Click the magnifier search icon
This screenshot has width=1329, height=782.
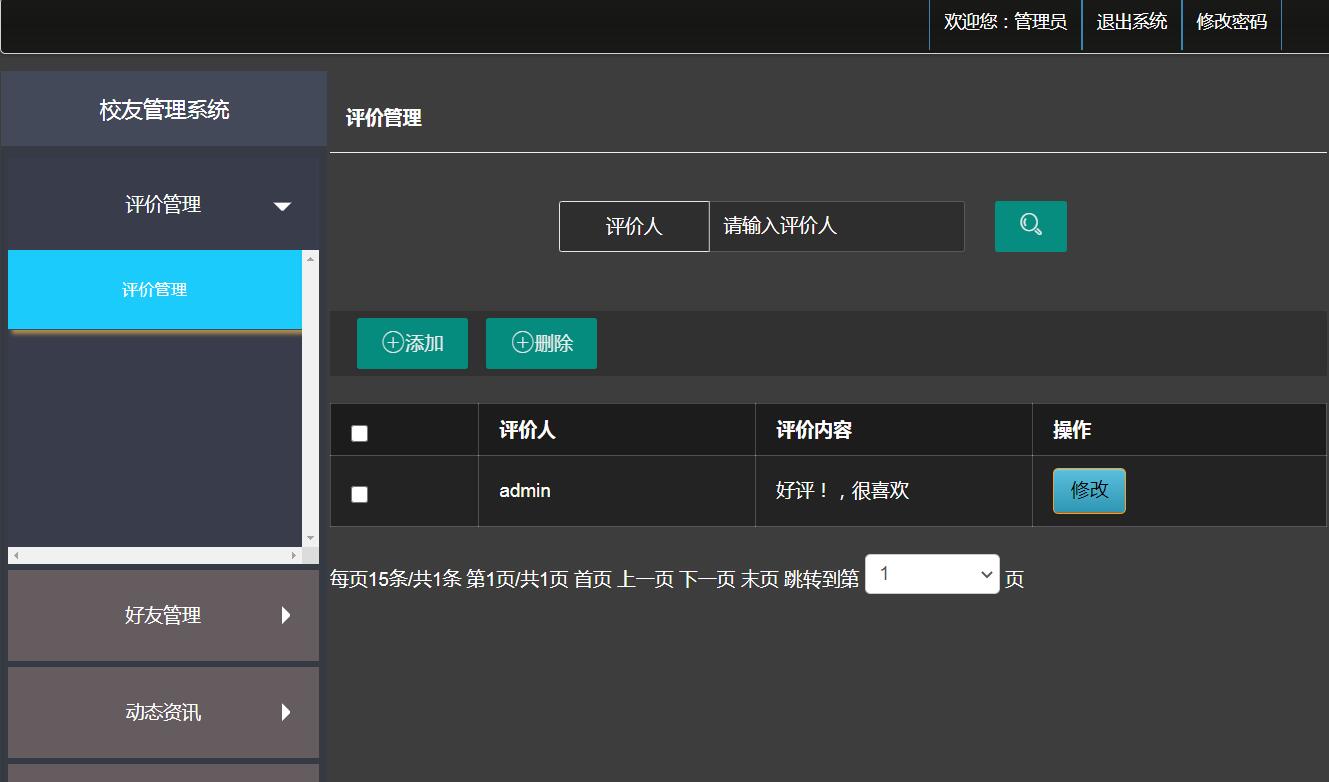pyautogui.click(x=1030, y=226)
